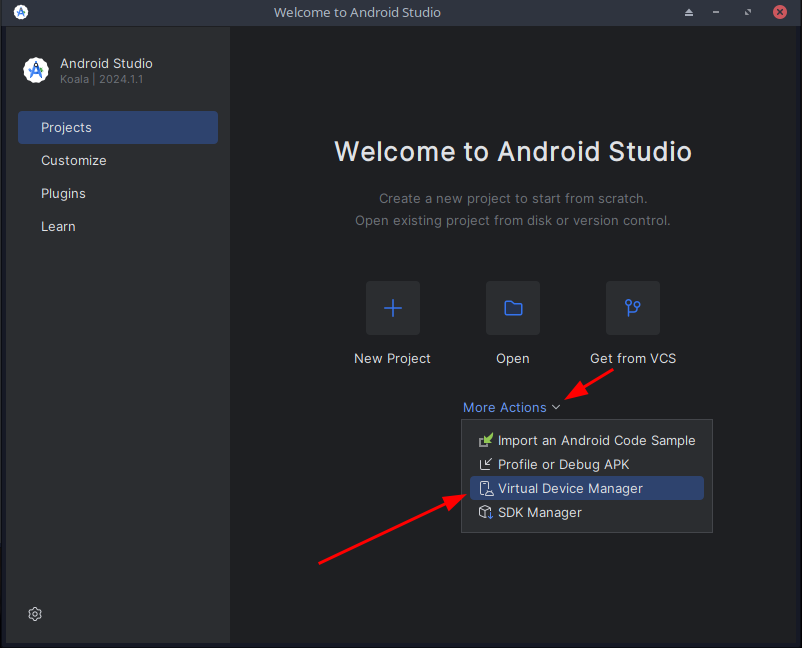Click the Android Studio logo in sidebar
802x648 pixels.
[x=36, y=70]
